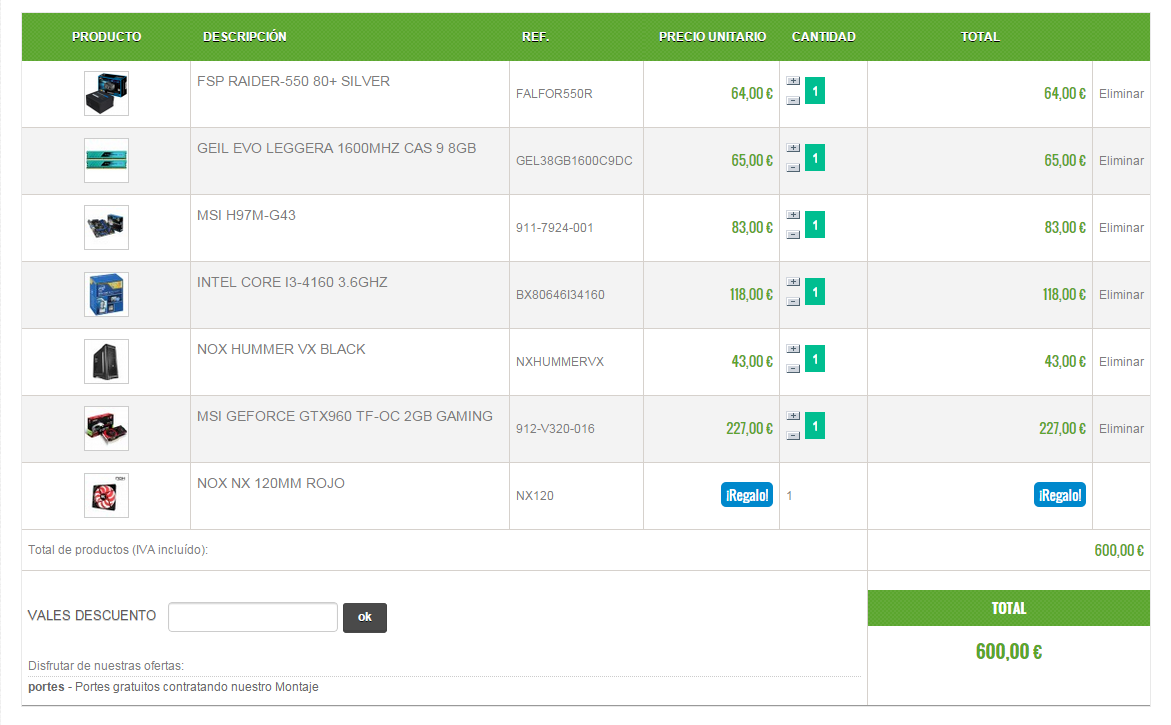Open MSI H97M-G43 product description link
This screenshot has height=725, width=1171.
[x=246, y=216]
